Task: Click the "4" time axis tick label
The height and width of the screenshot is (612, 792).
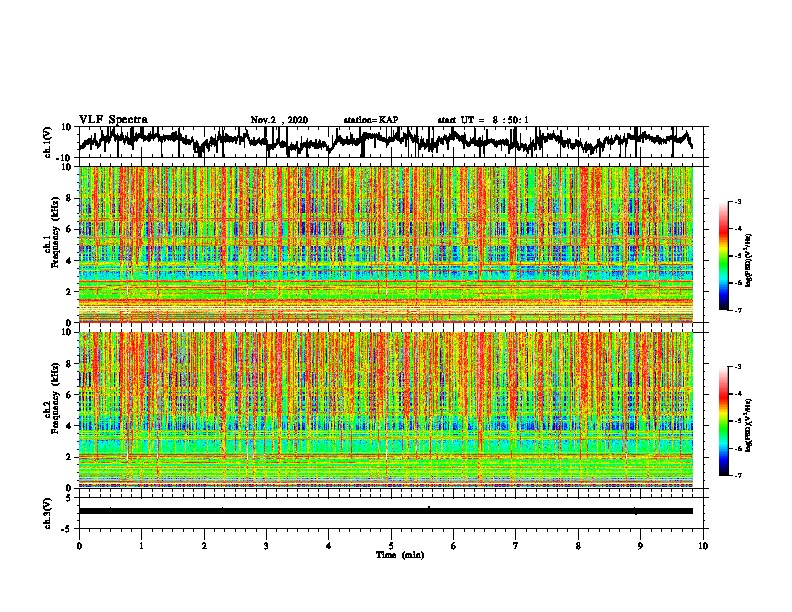Action: [x=329, y=546]
